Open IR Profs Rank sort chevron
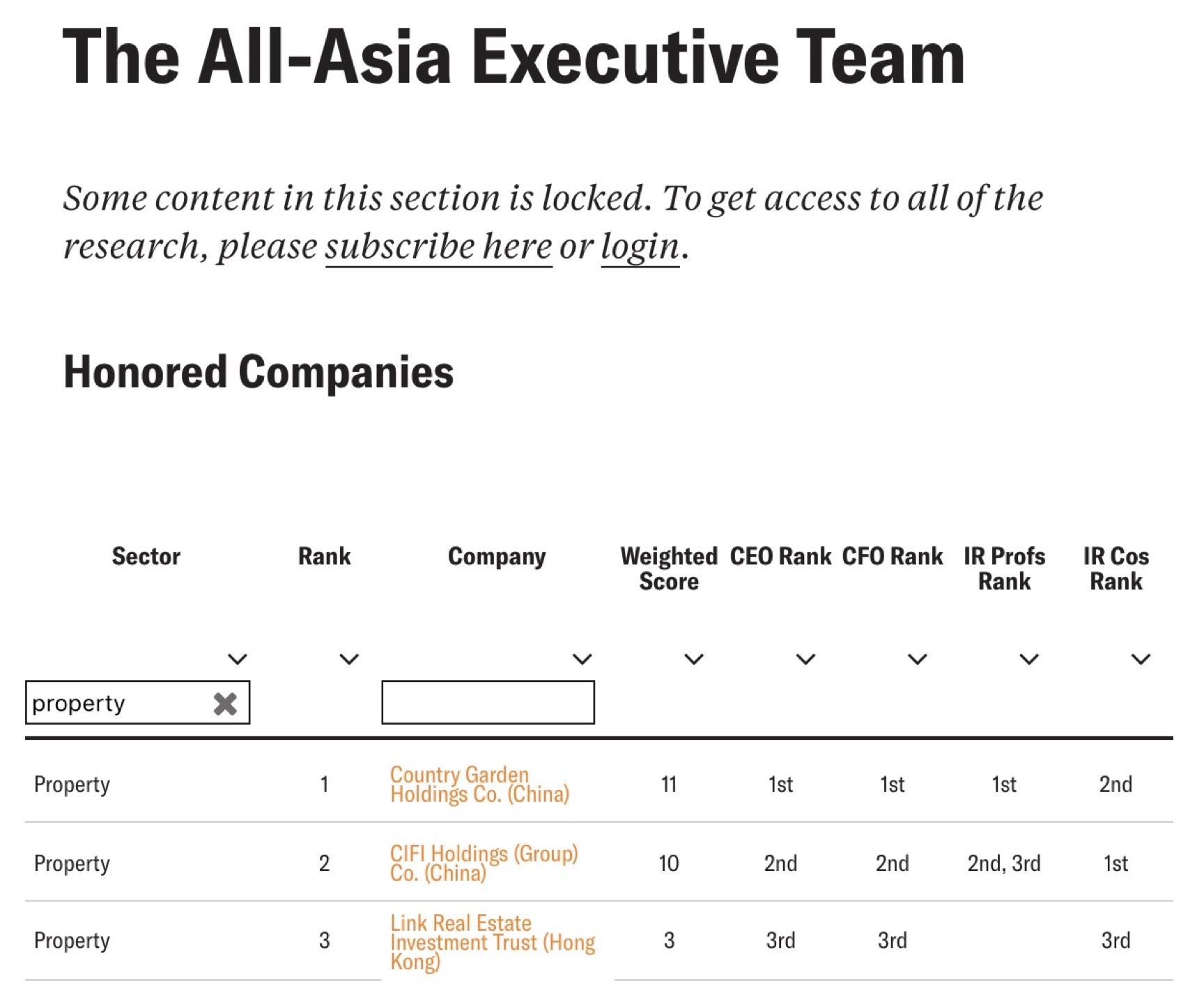 click(x=1029, y=659)
